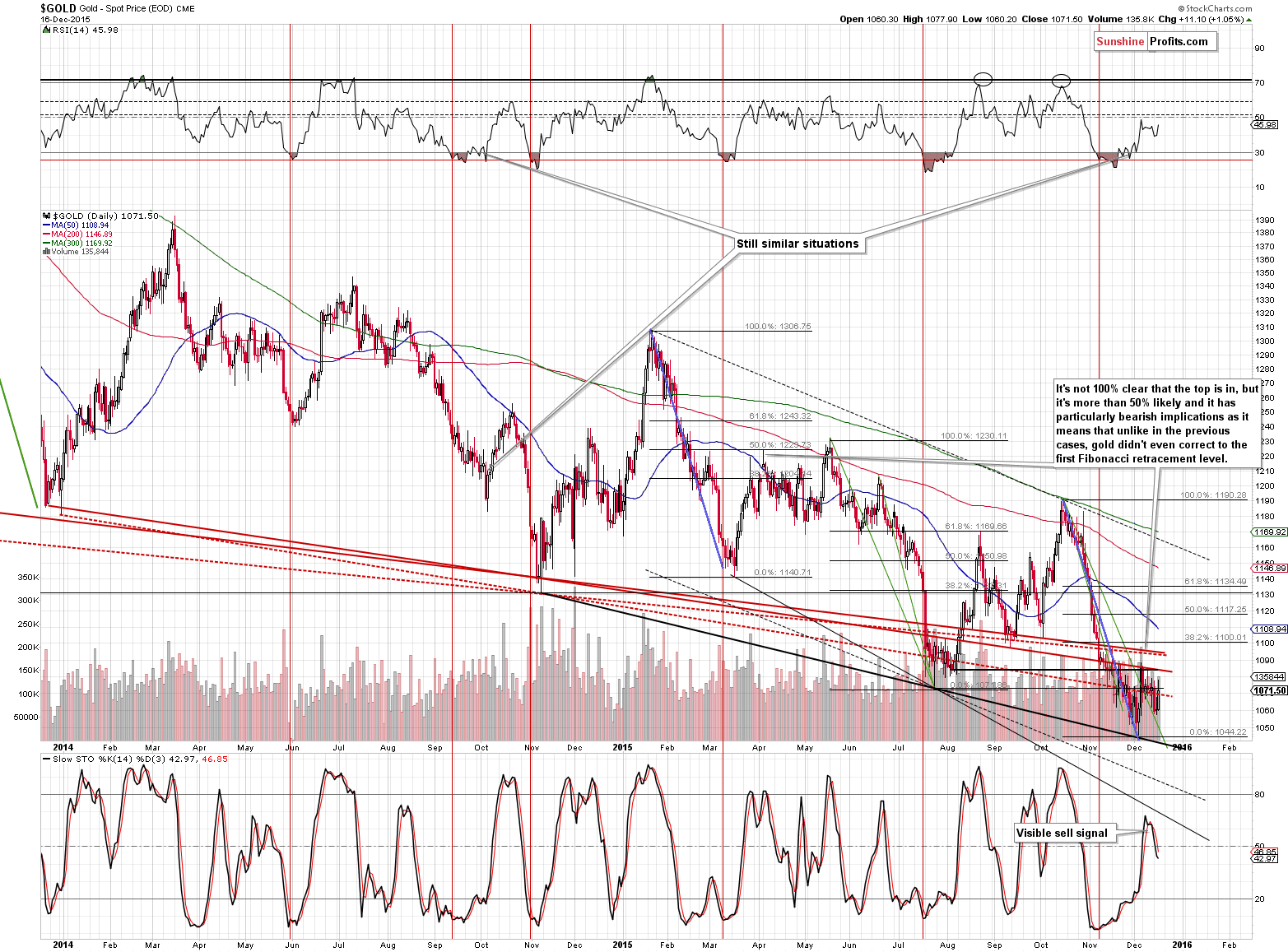This screenshot has width=1288, height=952.
Task: Click the 61.8%: 1134.49 Fibonacci label
Action: (x=1216, y=582)
